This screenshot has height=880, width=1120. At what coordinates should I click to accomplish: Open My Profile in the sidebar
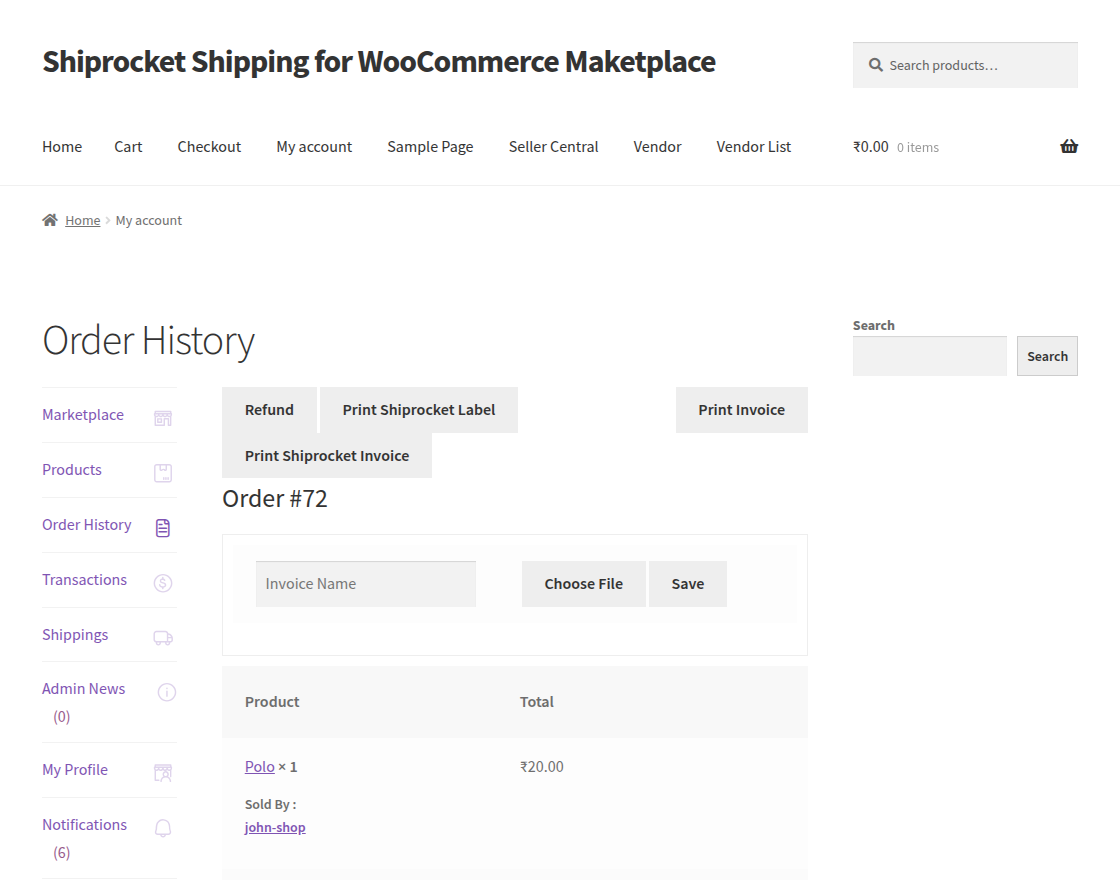pyautogui.click(x=75, y=770)
